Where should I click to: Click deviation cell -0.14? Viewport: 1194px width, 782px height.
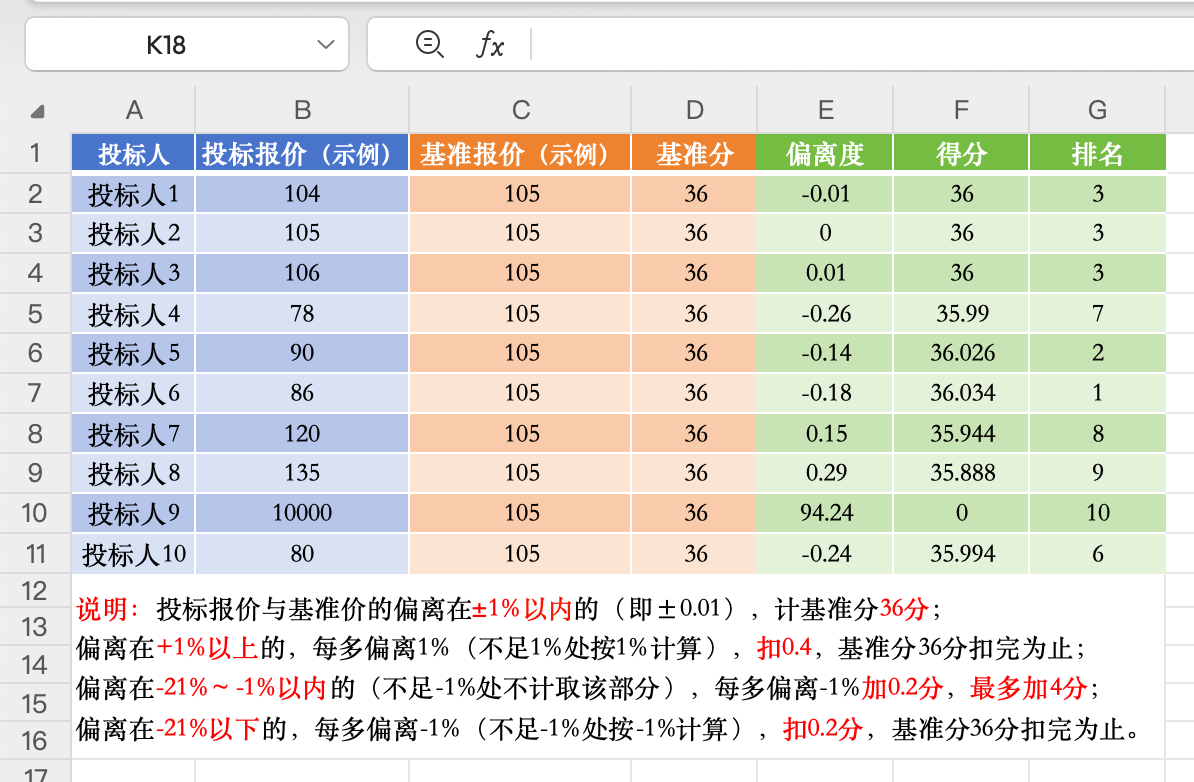[825, 353]
